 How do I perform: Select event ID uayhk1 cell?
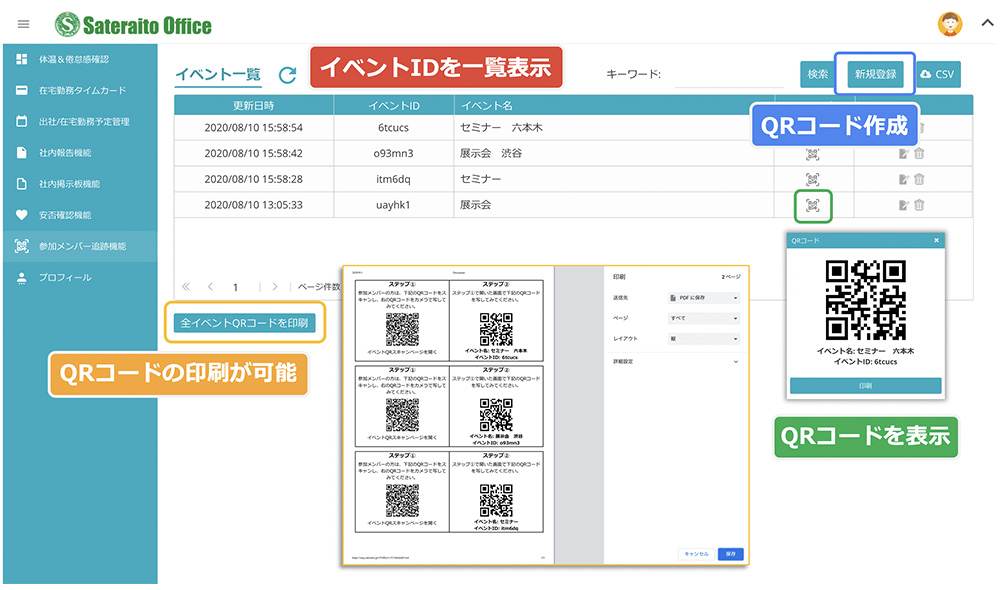pos(393,205)
